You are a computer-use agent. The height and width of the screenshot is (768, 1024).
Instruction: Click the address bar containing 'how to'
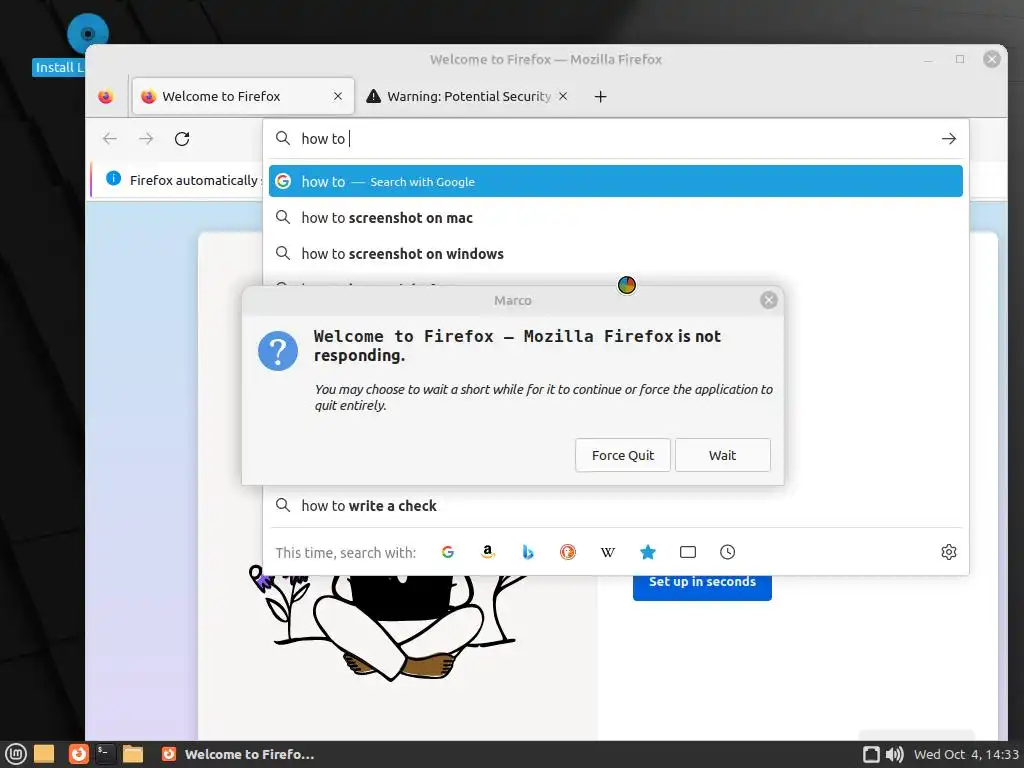pos(614,138)
